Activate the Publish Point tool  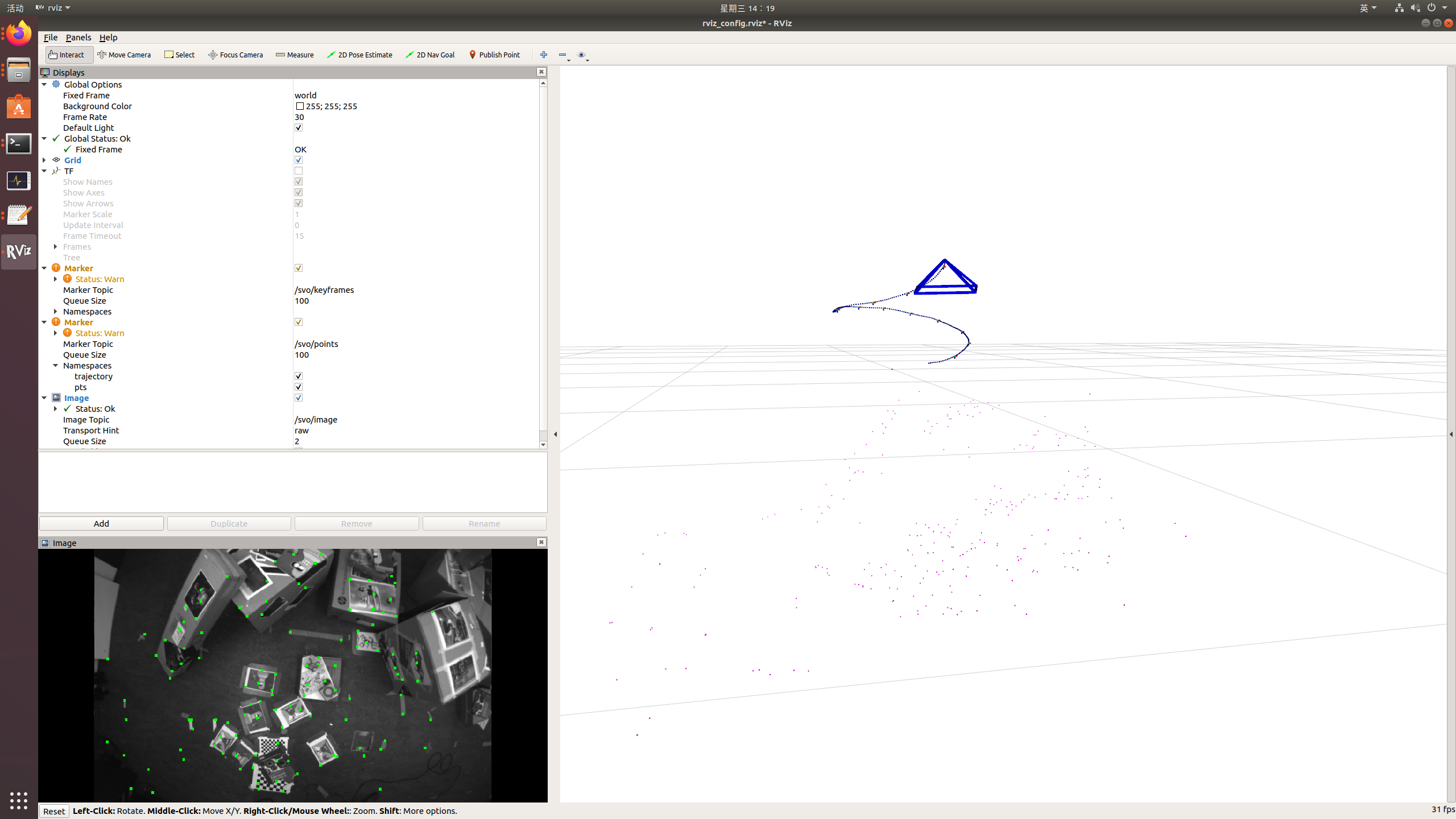point(494,55)
